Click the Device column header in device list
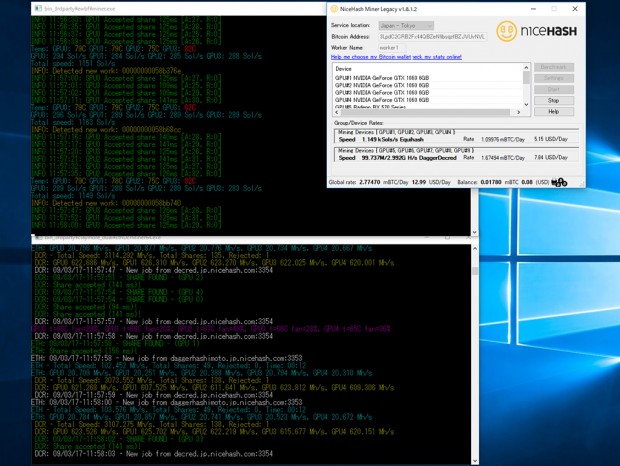The image size is (620, 466). [343, 69]
